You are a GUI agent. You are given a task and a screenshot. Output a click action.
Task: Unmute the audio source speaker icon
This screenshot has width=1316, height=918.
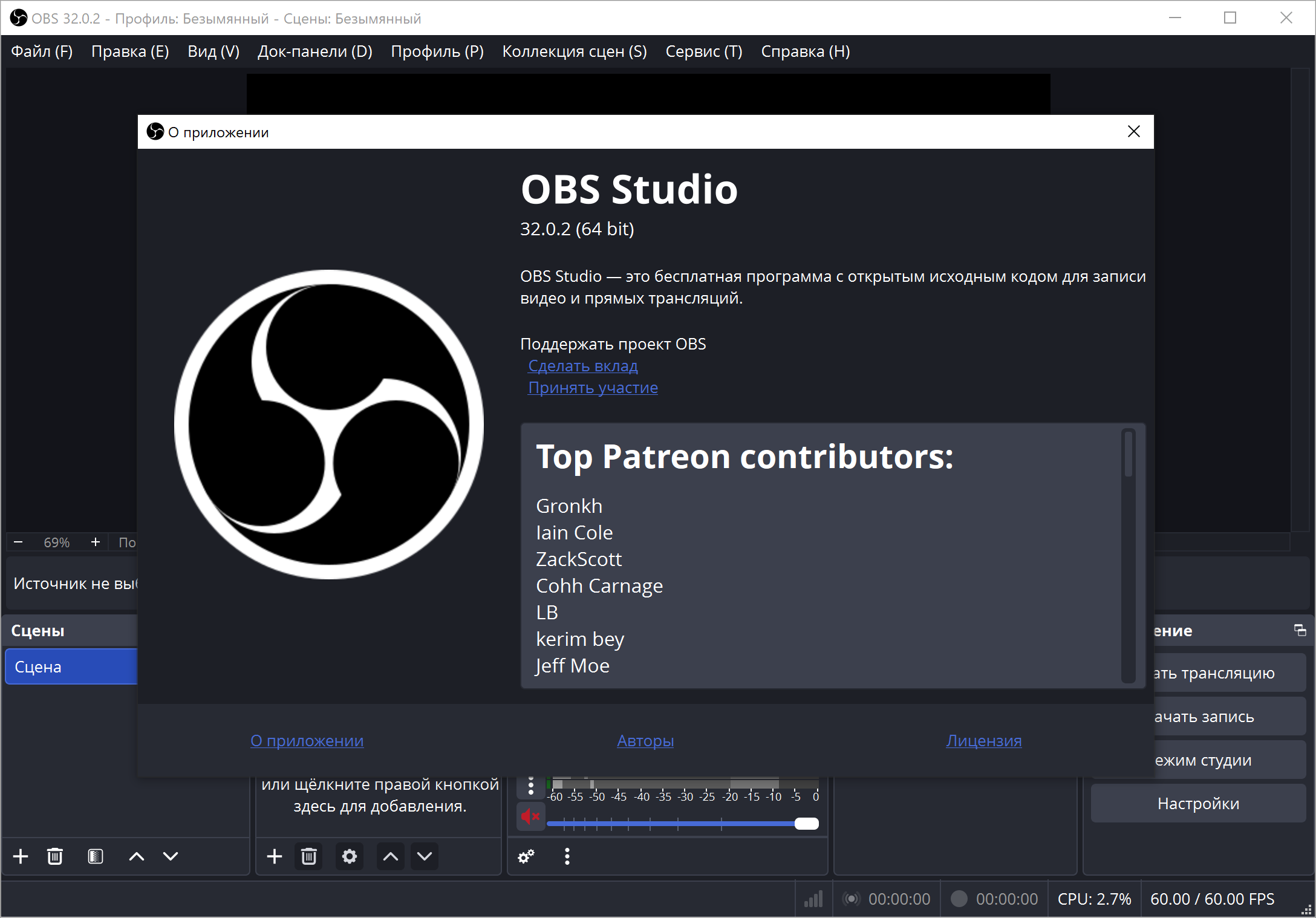click(x=530, y=817)
